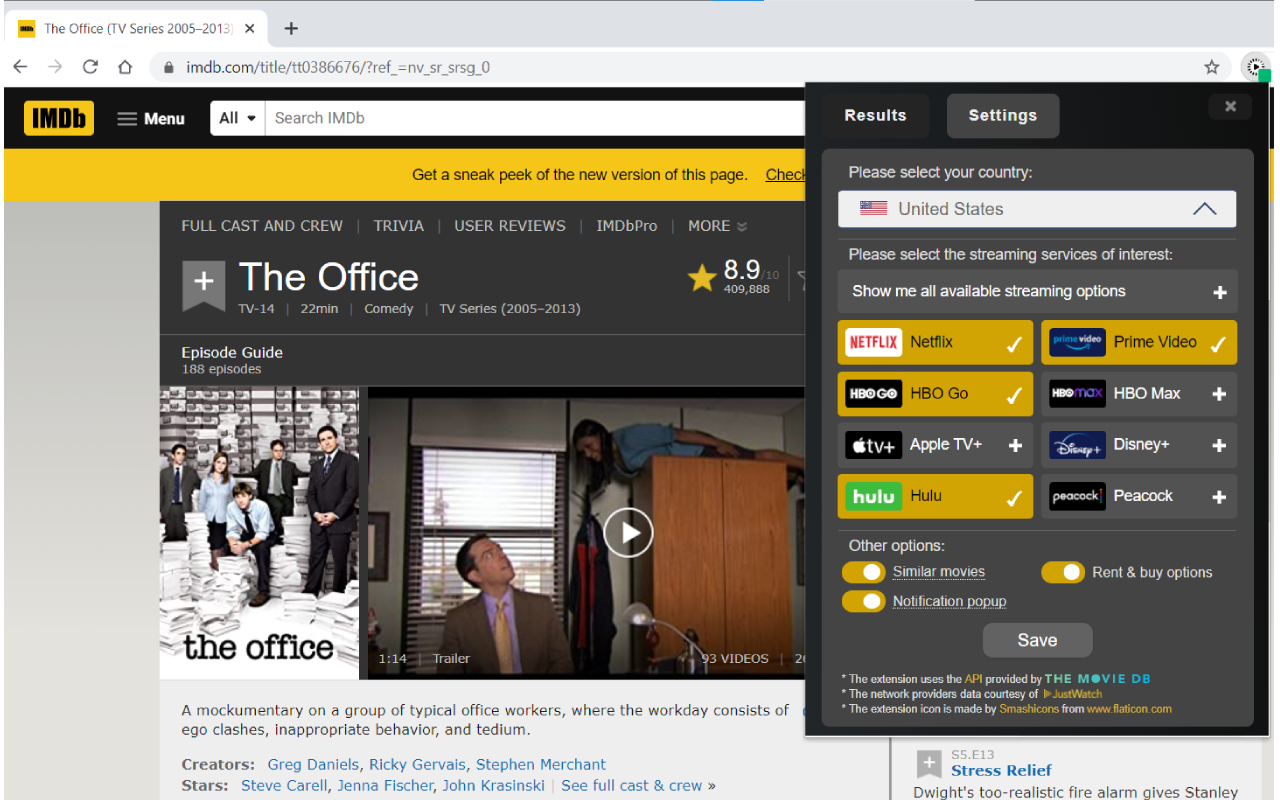Click the browser forward arrow
Viewport: 1280px width, 800px height.
tap(55, 67)
